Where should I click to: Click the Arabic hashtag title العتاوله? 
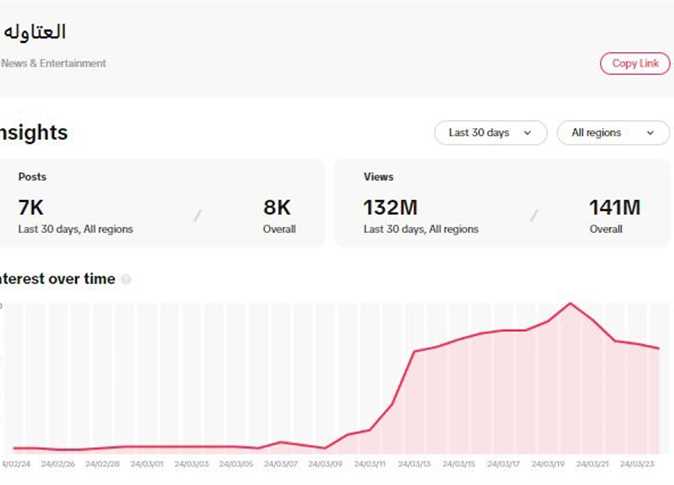pos(34,31)
